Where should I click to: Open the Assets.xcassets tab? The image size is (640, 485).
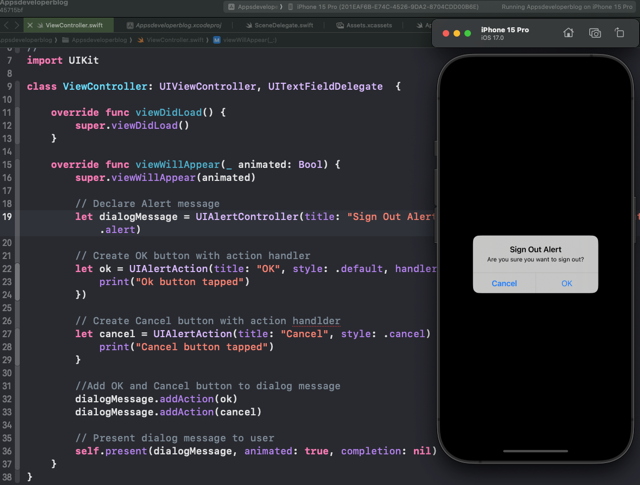coord(364,25)
